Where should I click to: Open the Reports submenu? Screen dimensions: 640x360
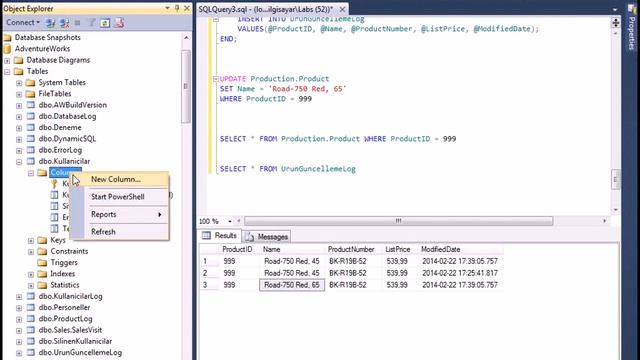click(120, 214)
